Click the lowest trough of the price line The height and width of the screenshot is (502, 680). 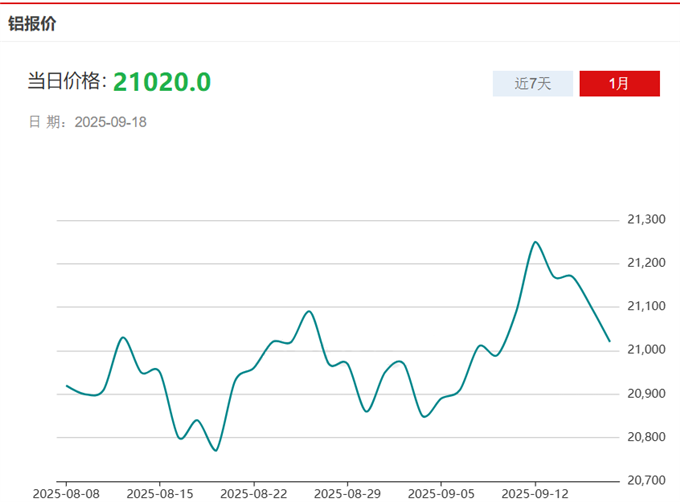pos(216,450)
